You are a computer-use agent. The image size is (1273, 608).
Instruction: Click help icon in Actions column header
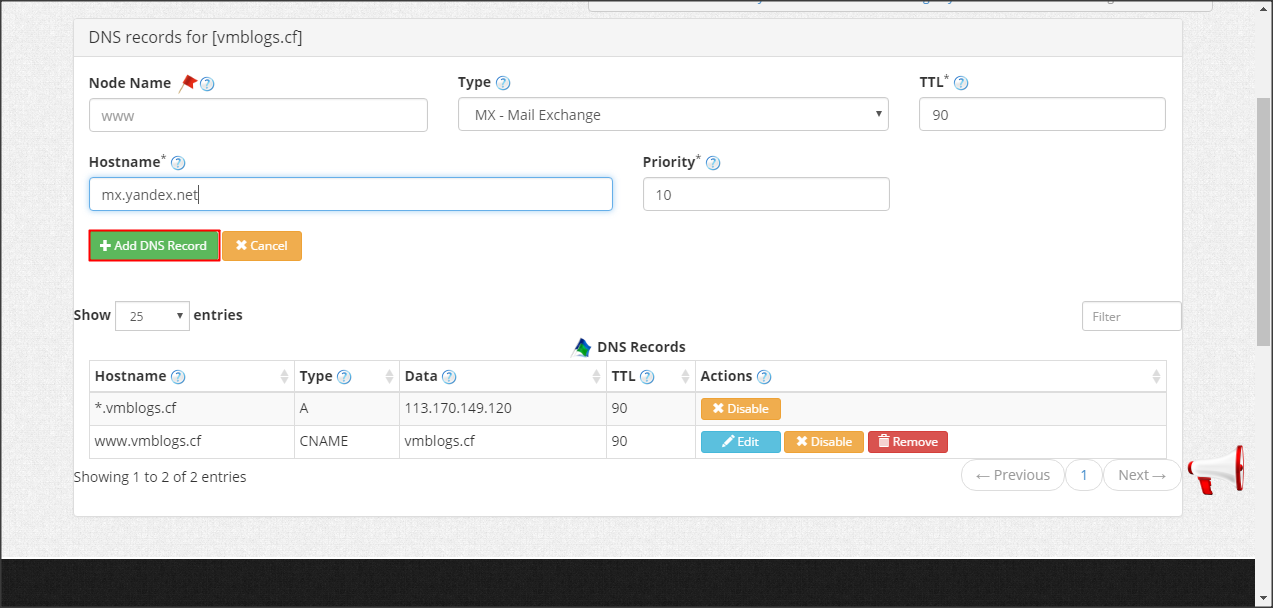tap(764, 377)
